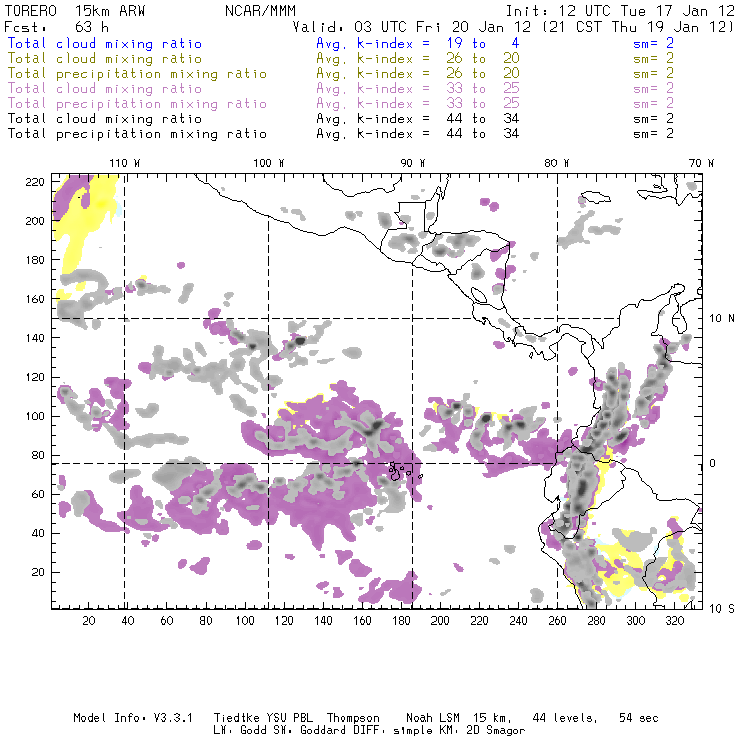This screenshot has height=740, width=740.
Task: Click vertical axis tick label '140'
Action: point(35,338)
